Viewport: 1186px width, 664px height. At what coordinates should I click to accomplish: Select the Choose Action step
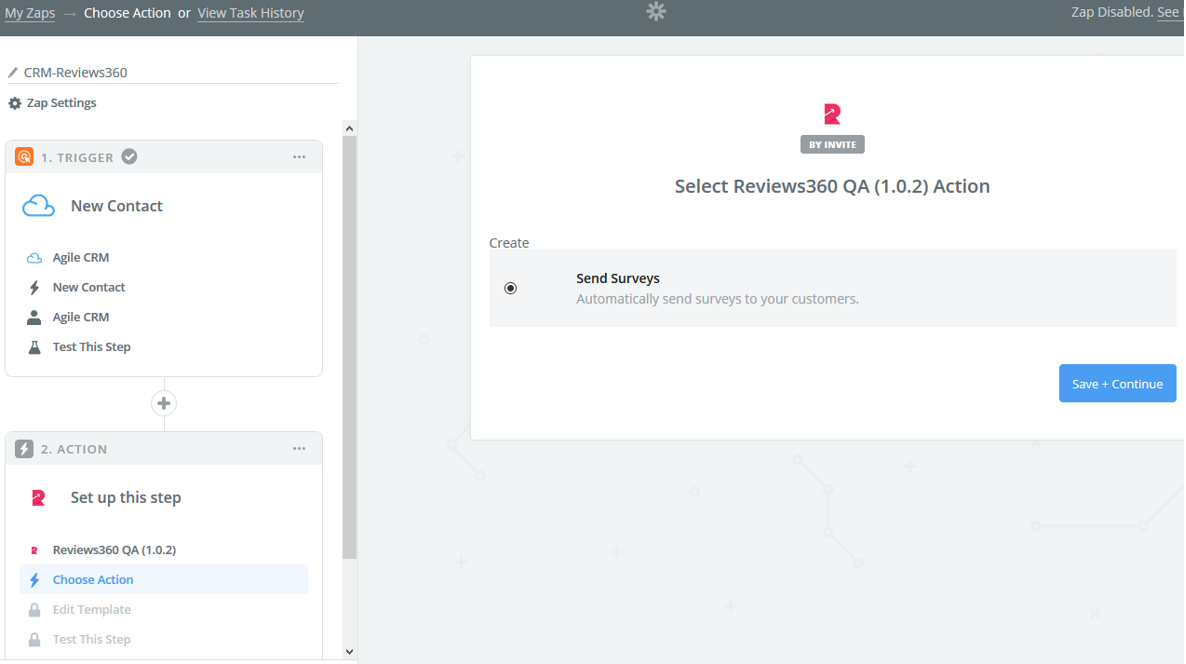pos(163,579)
